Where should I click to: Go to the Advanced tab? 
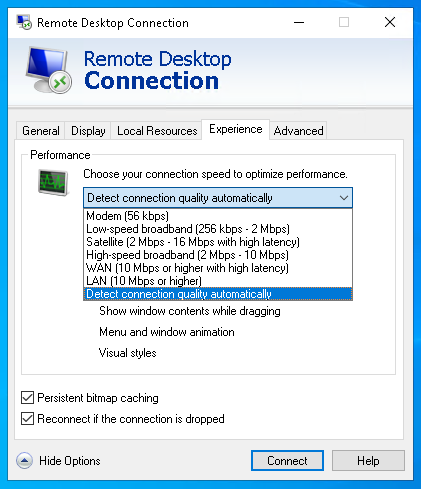pos(298,131)
